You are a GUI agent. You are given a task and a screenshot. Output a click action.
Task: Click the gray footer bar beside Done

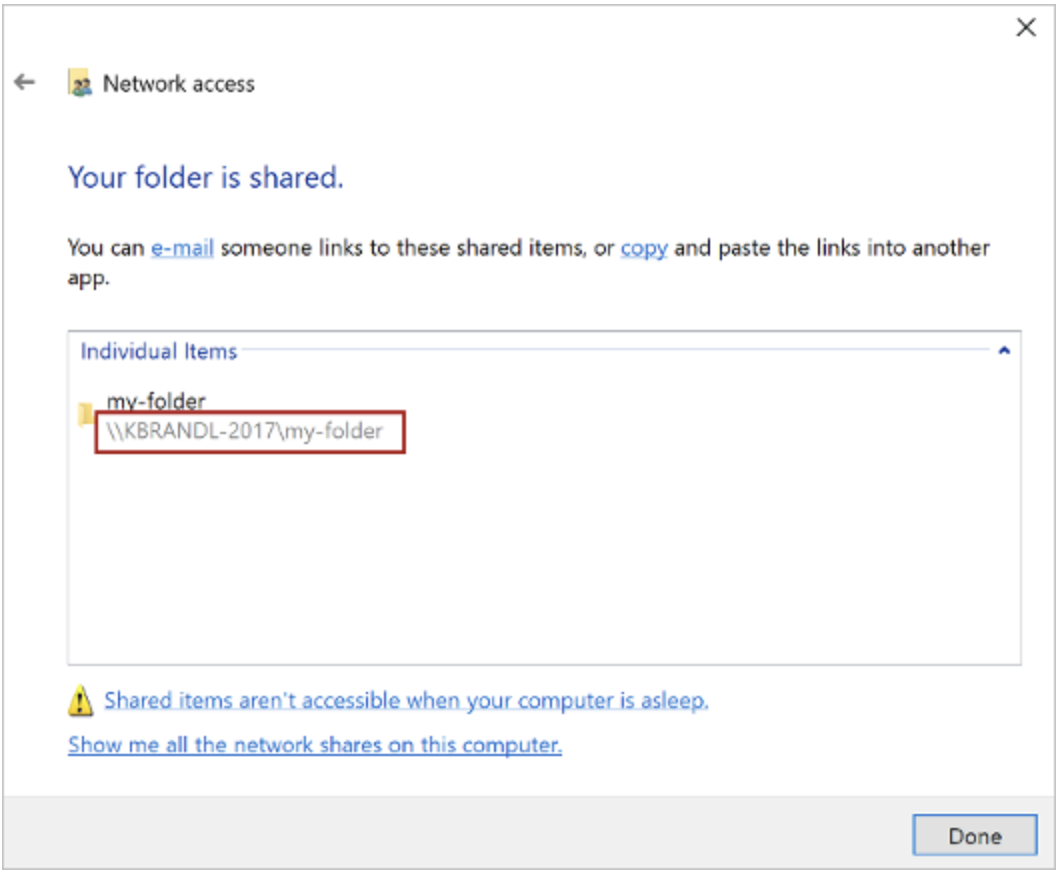[450, 834]
